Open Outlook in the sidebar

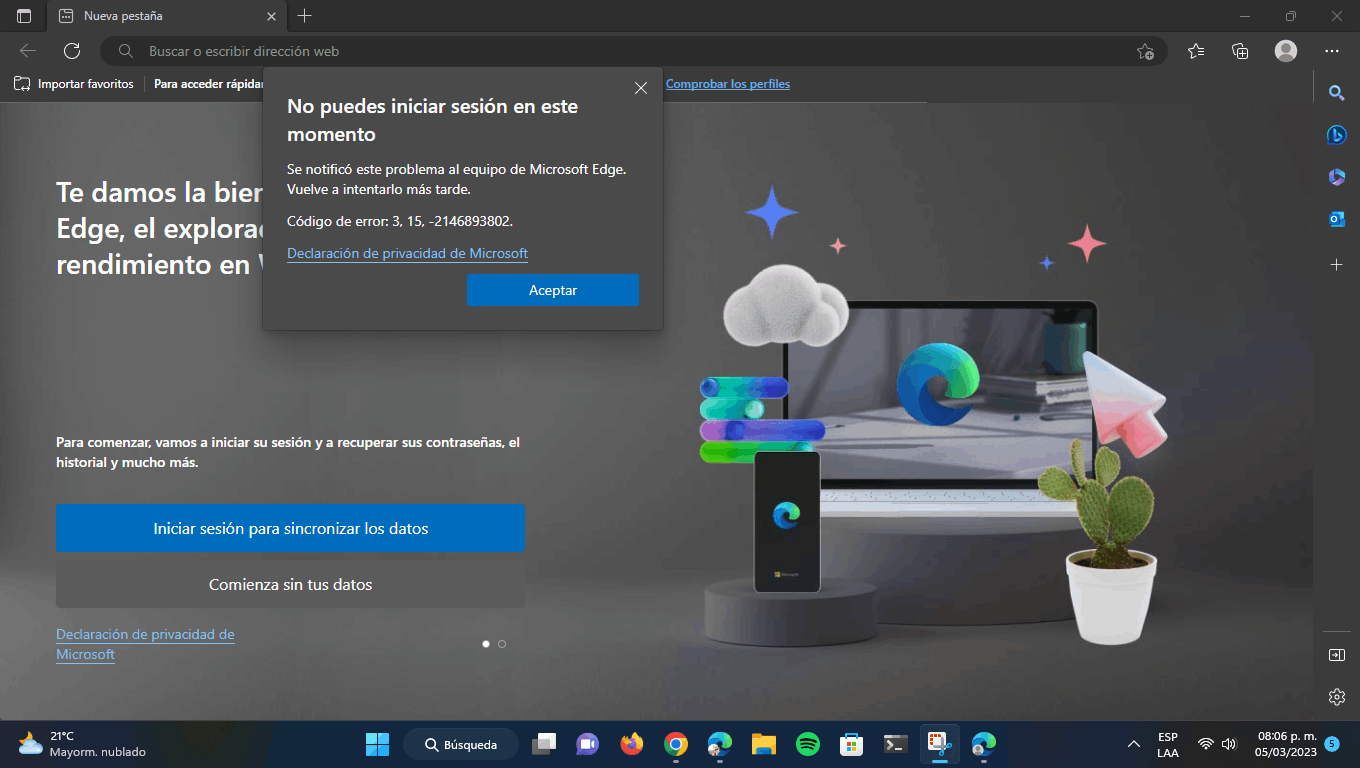point(1336,220)
